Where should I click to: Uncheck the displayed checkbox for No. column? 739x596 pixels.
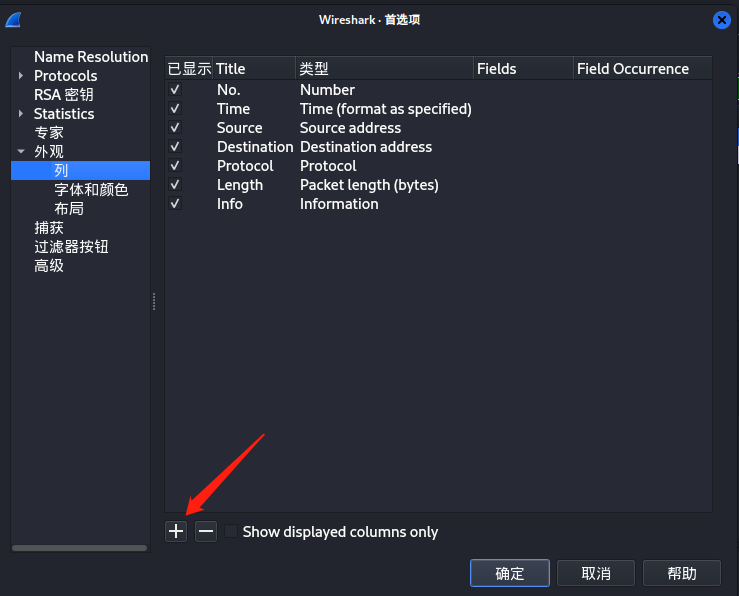pyautogui.click(x=175, y=90)
